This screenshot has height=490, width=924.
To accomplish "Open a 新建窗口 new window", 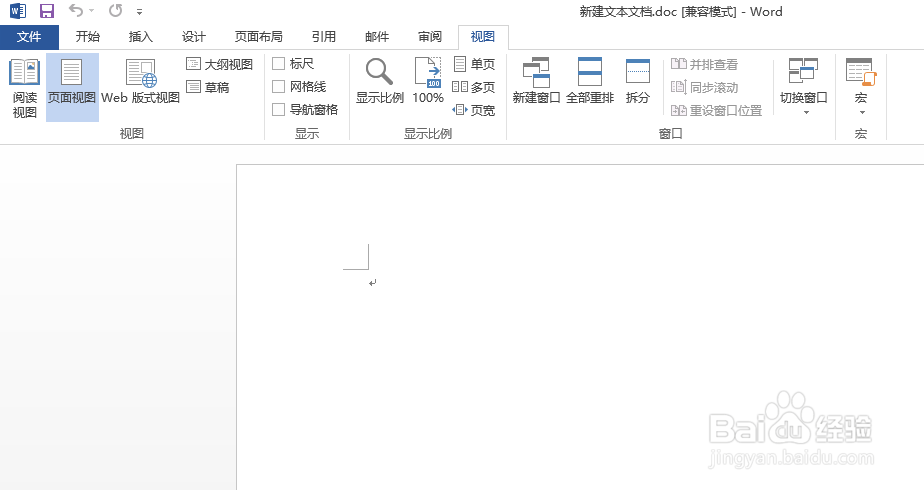I will (536, 81).
